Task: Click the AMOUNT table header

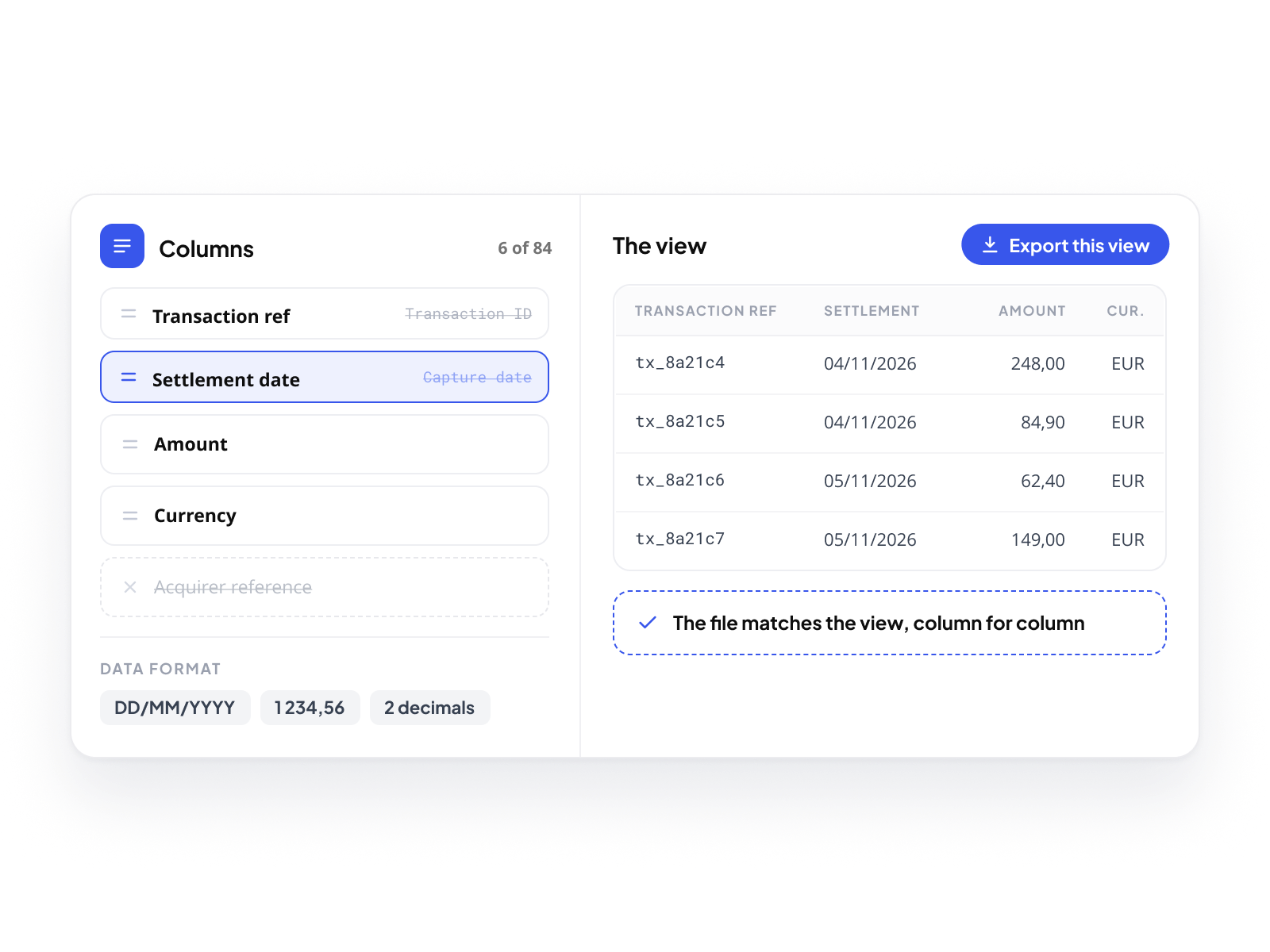Action: (1032, 311)
